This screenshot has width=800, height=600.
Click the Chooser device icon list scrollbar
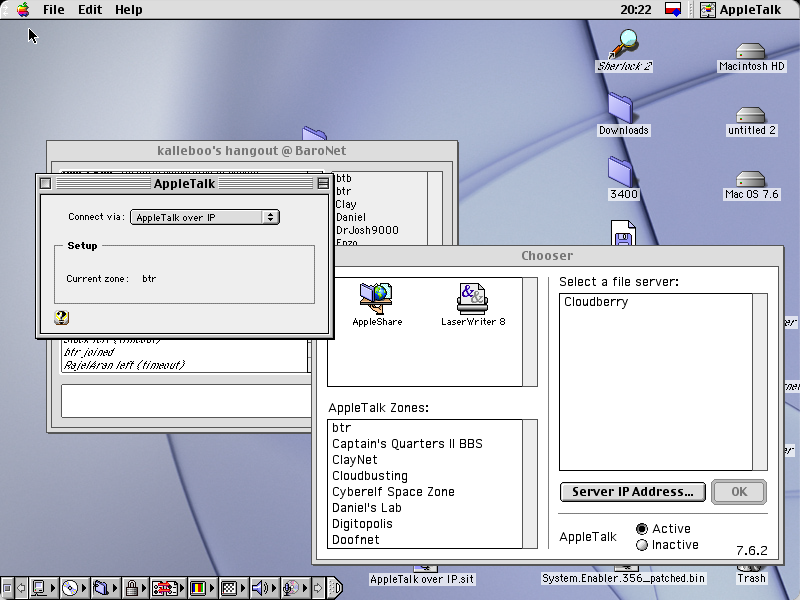pos(530,332)
